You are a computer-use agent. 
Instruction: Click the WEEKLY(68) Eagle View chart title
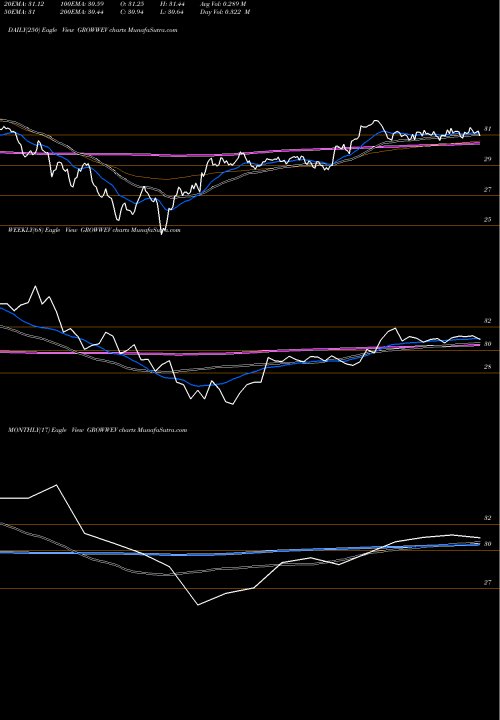point(94,230)
